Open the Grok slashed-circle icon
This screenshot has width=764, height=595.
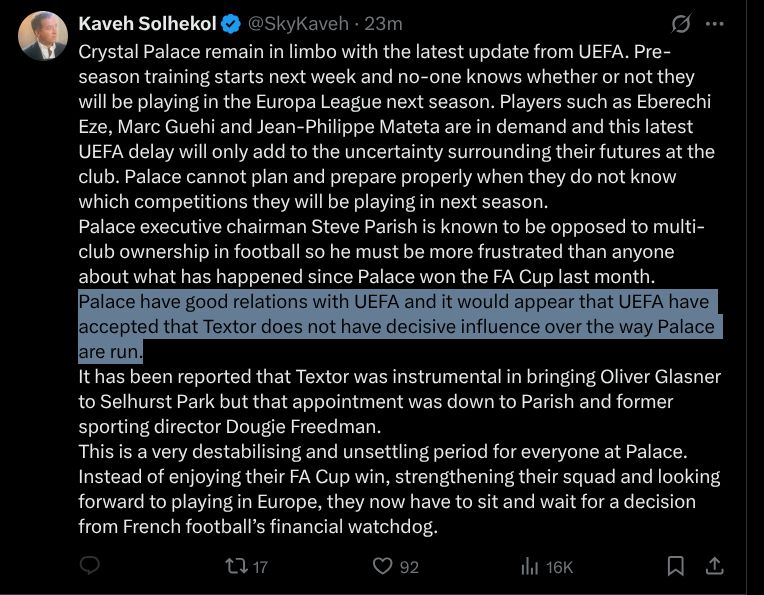coord(681,23)
